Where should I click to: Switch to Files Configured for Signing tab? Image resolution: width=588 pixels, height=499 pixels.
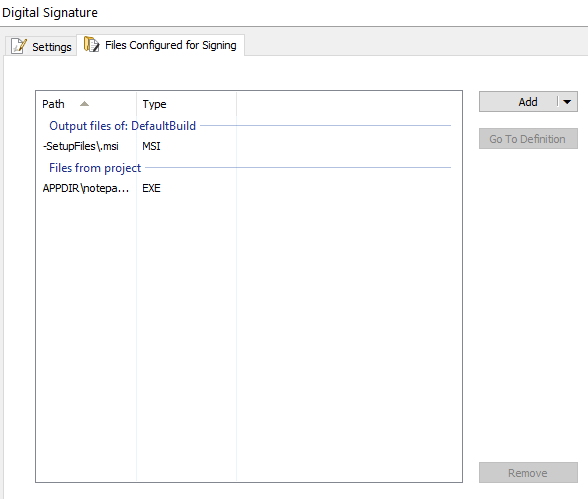click(160, 45)
